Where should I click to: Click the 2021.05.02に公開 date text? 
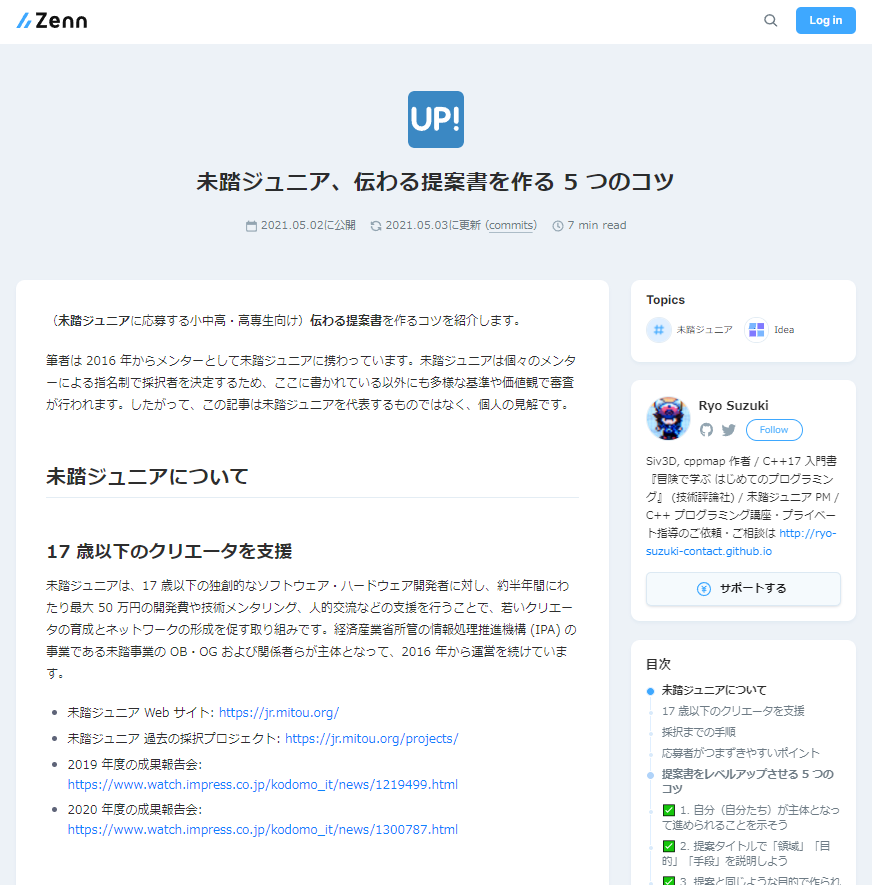pos(308,225)
